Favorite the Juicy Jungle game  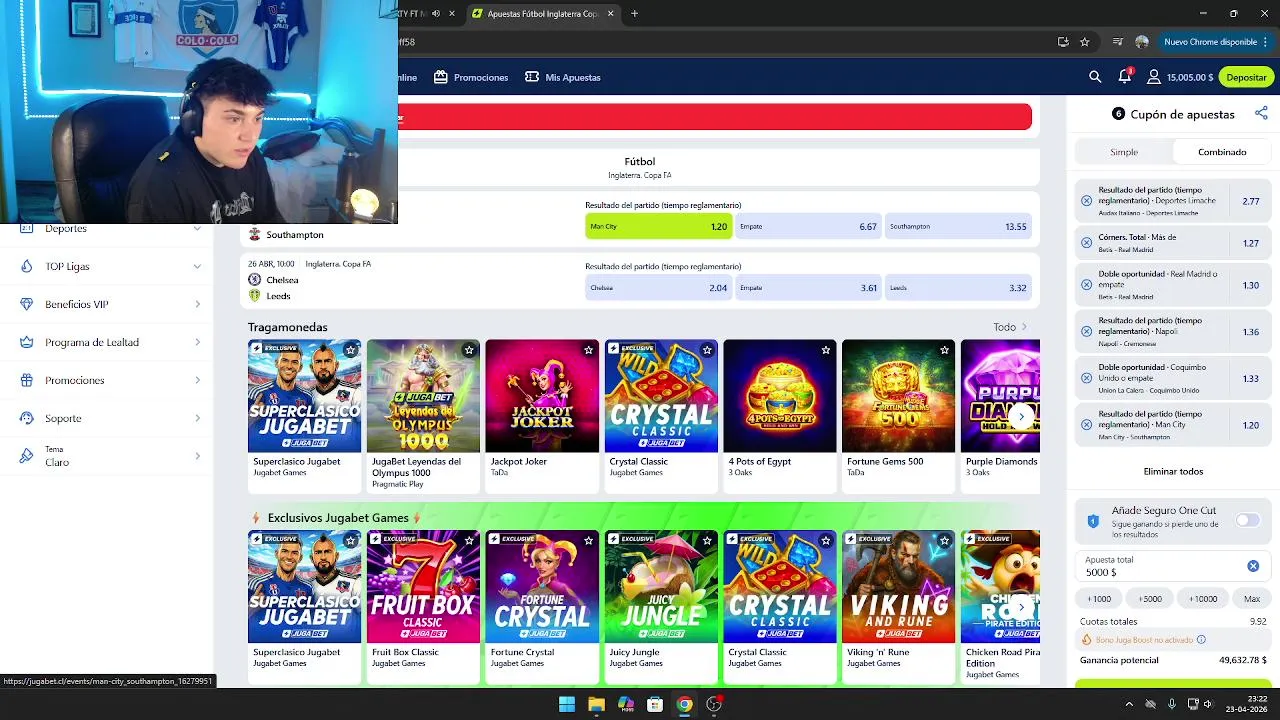(x=707, y=540)
